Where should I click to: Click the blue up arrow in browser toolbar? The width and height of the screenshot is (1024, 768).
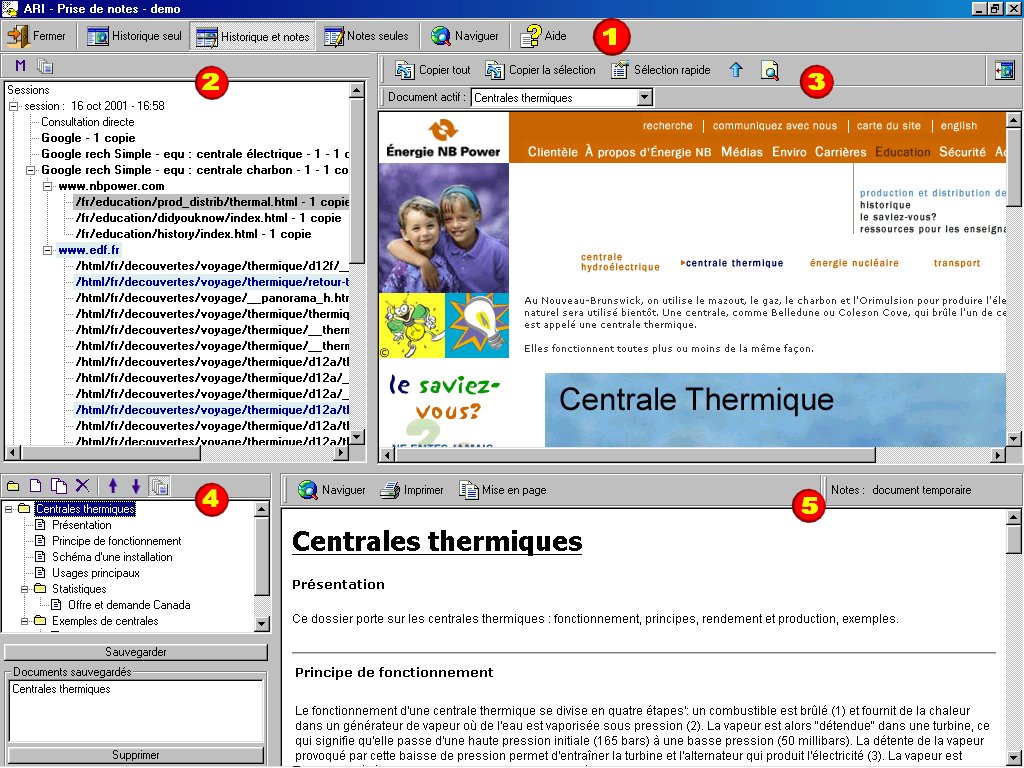click(736, 70)
